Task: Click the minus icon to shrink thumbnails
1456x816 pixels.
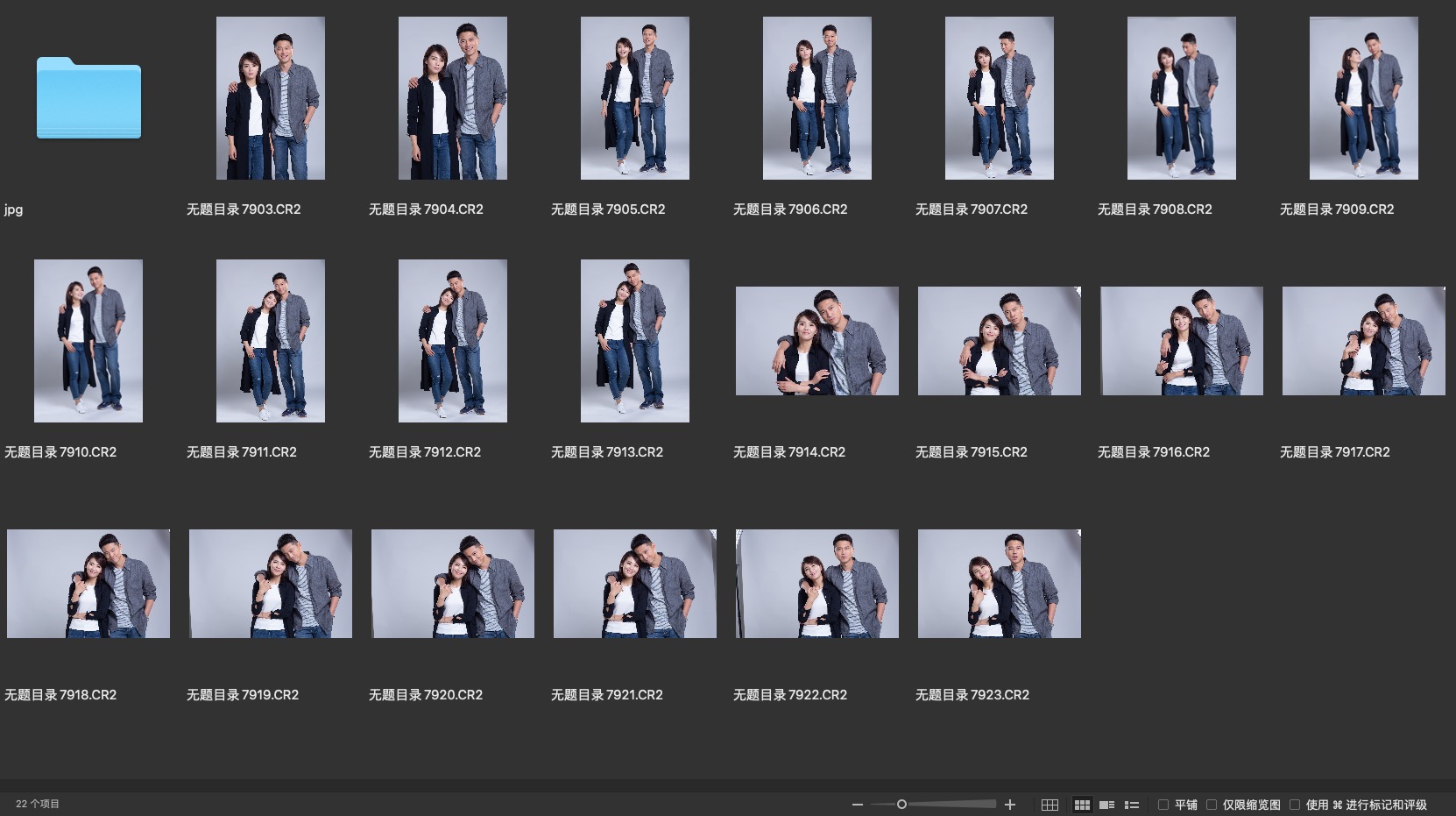Action: pos(857,805)
